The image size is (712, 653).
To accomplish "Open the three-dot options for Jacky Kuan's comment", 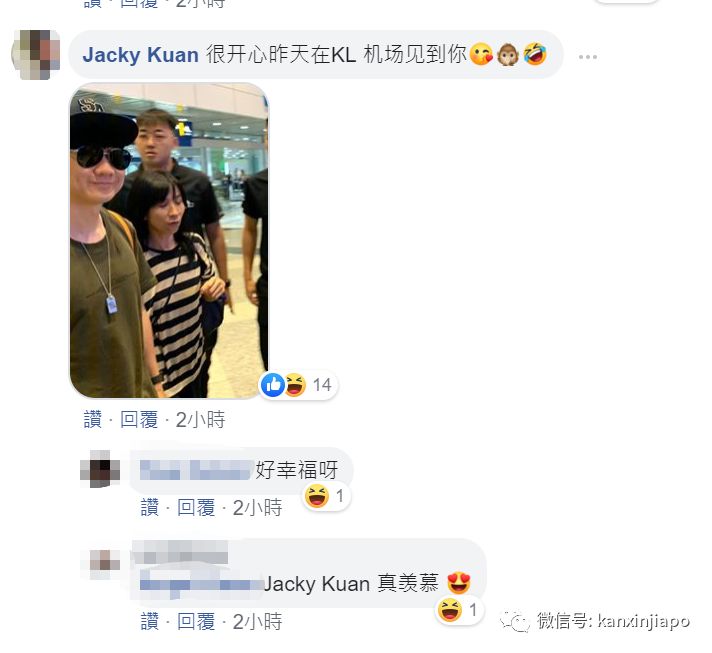I will [x=588, y=57].
